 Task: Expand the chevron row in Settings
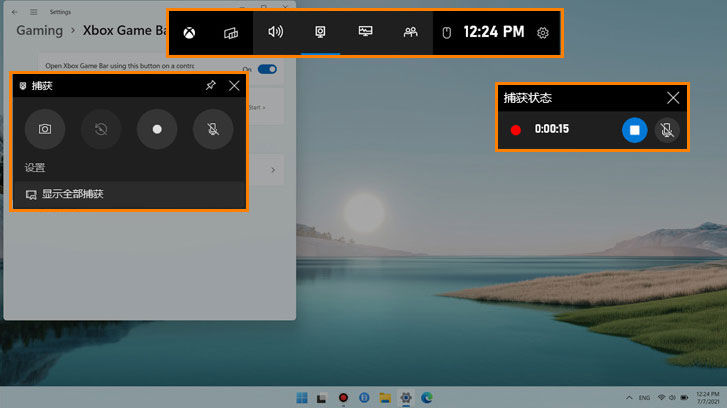[273, 170]
